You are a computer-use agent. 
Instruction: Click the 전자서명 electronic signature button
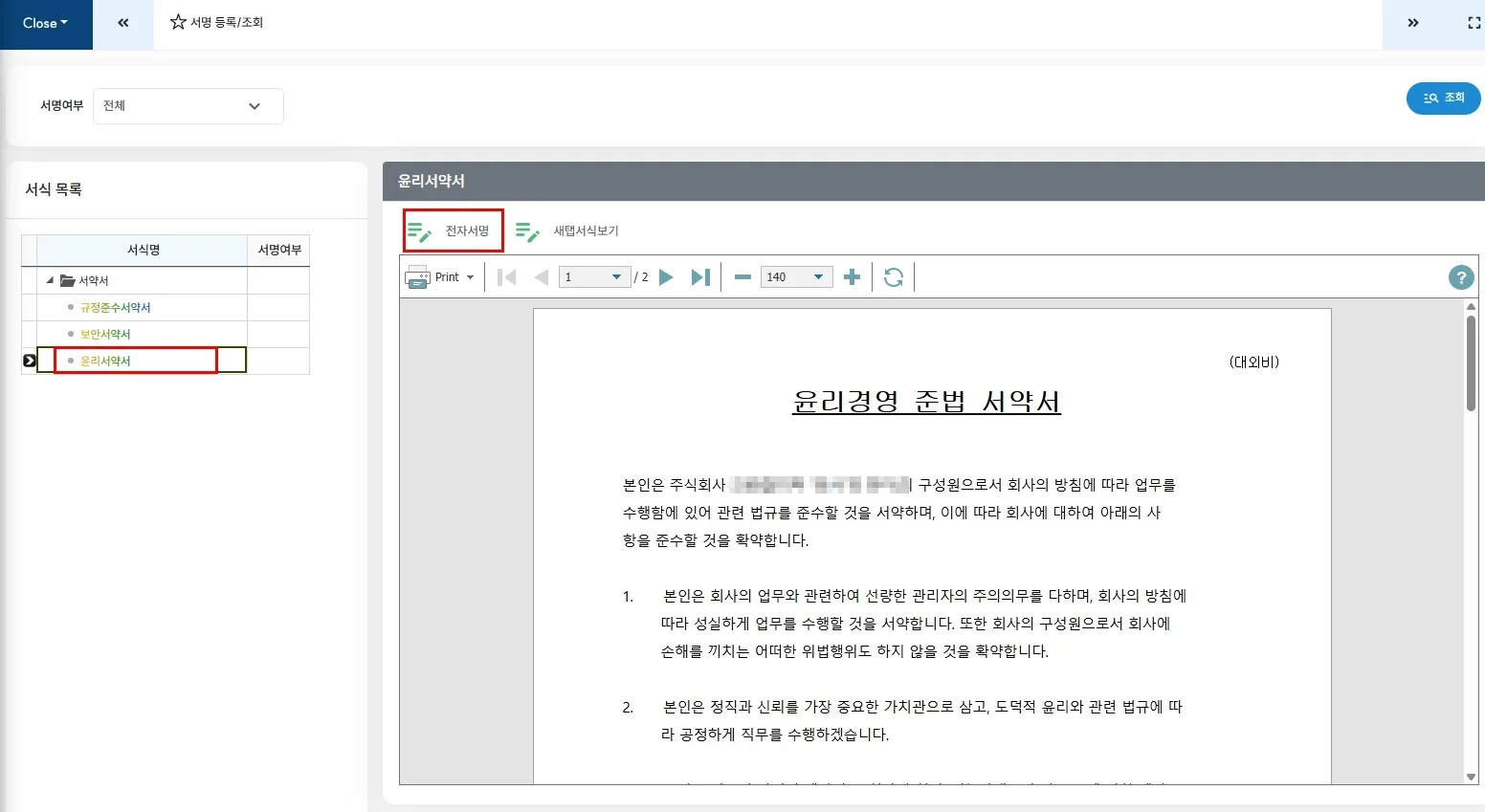click(x=453, y=230)
